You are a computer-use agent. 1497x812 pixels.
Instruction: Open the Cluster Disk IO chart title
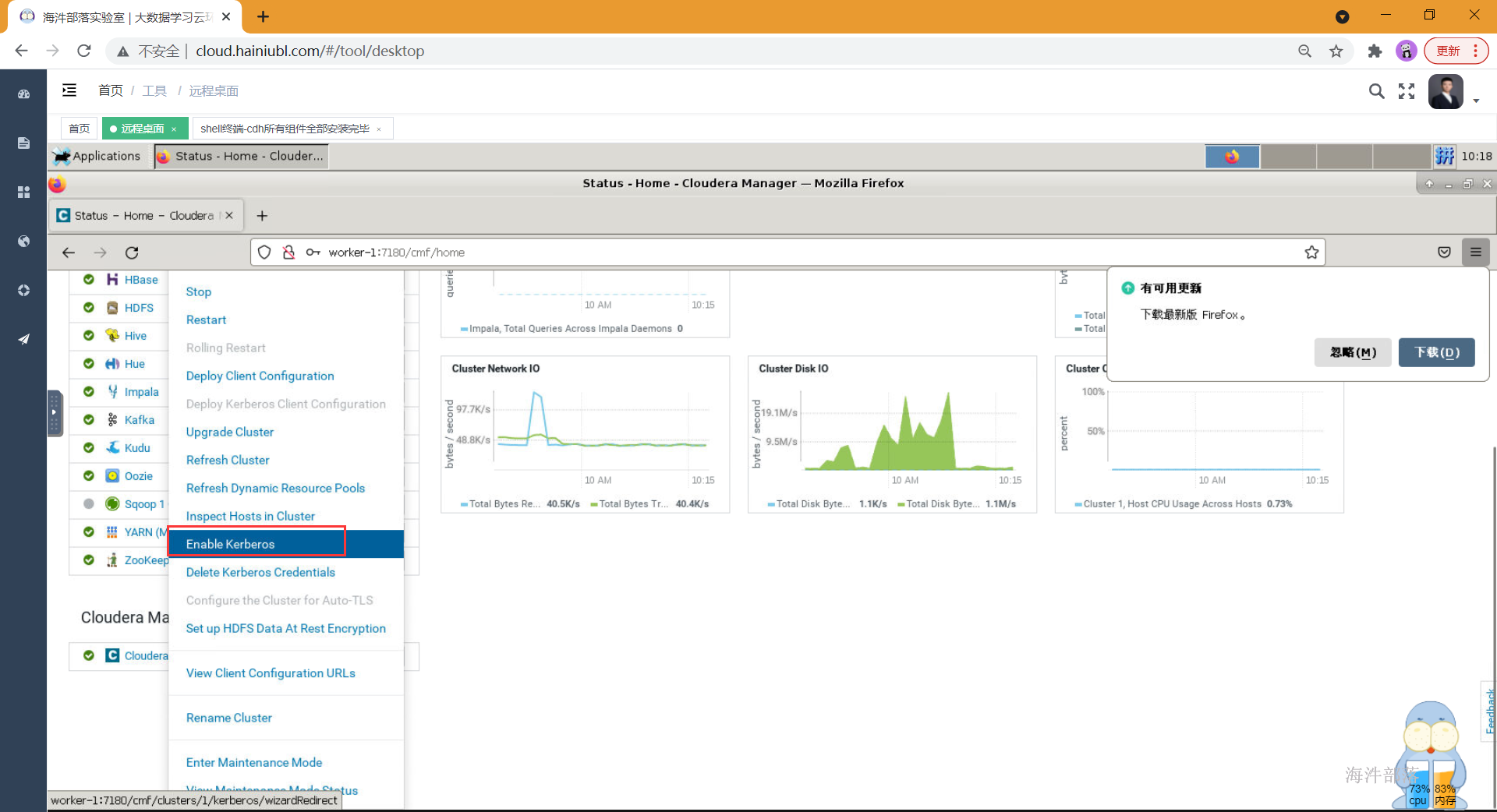794,369
